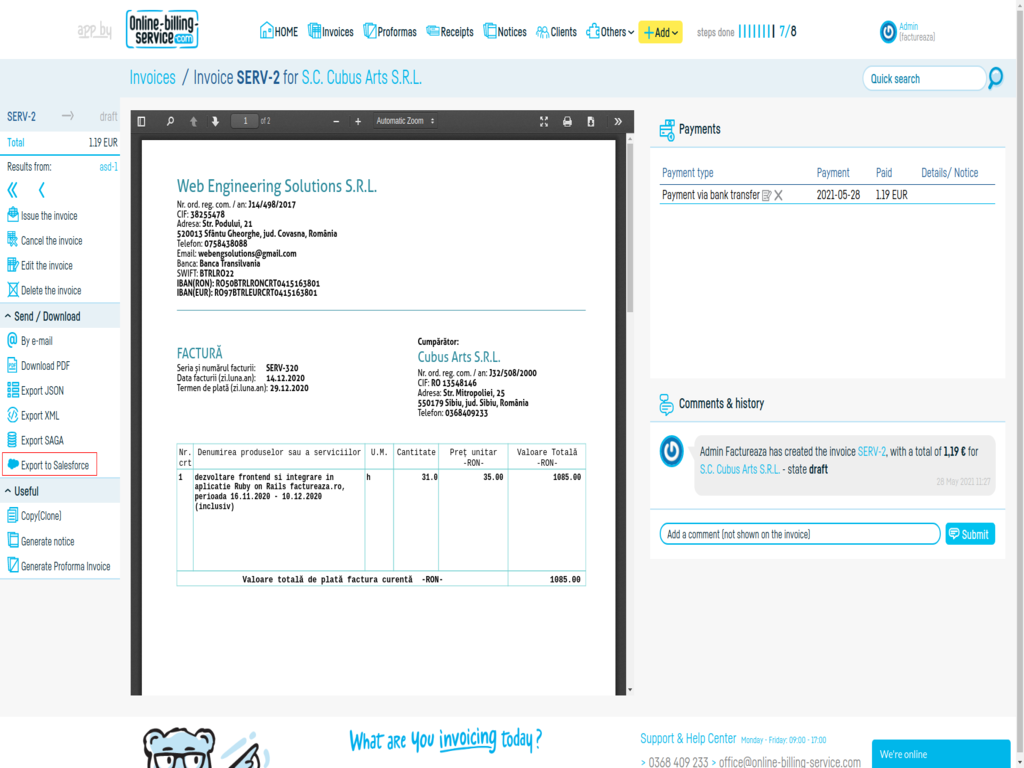This screenshot has width=1024, height=768.
Task: Open the Notices menu item
Action: [505, 32]
